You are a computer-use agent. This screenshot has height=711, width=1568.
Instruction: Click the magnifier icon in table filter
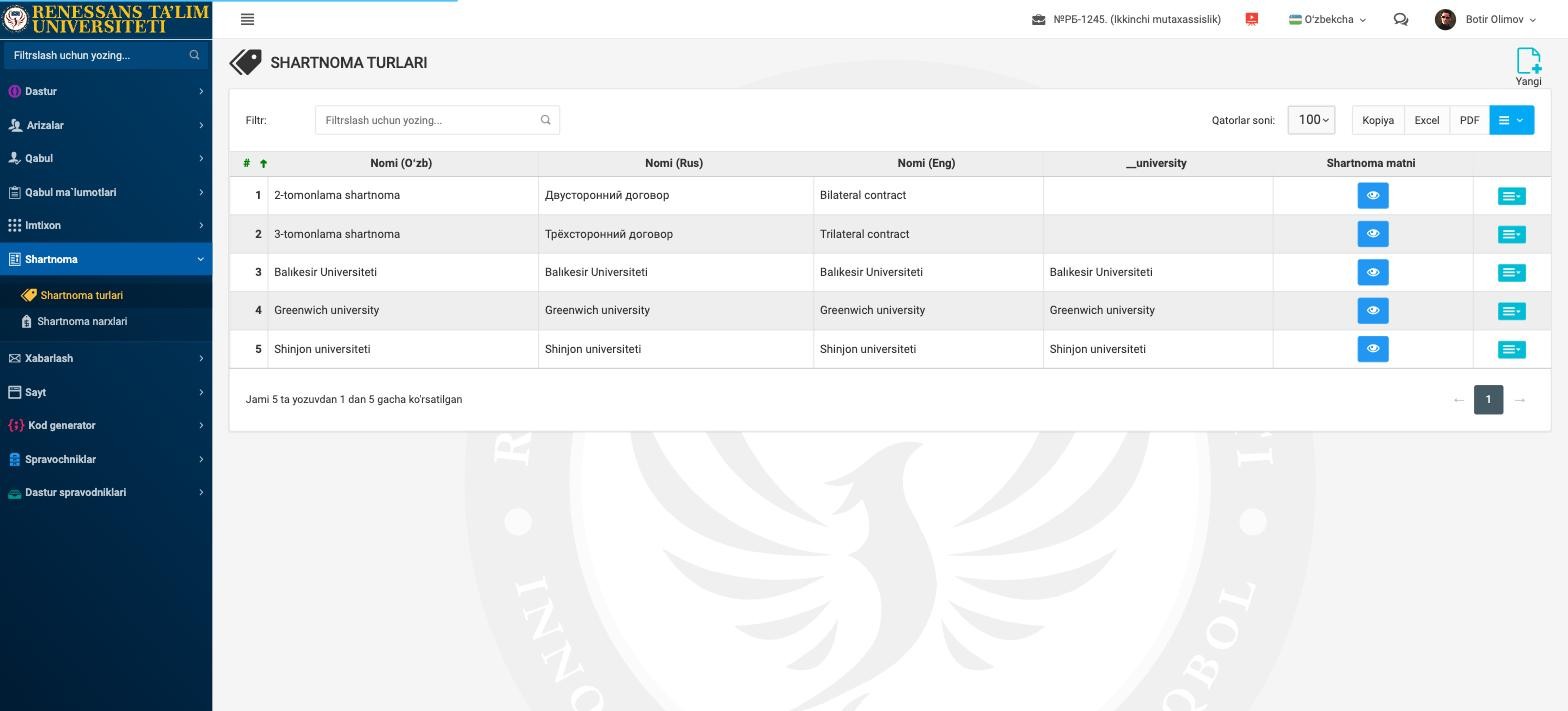click(x=545, y=120)
